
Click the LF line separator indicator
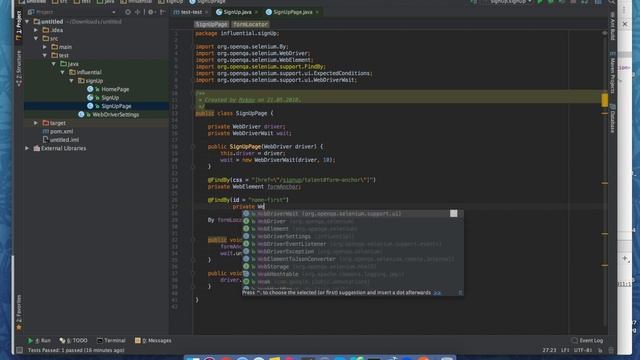click(565, 350)
